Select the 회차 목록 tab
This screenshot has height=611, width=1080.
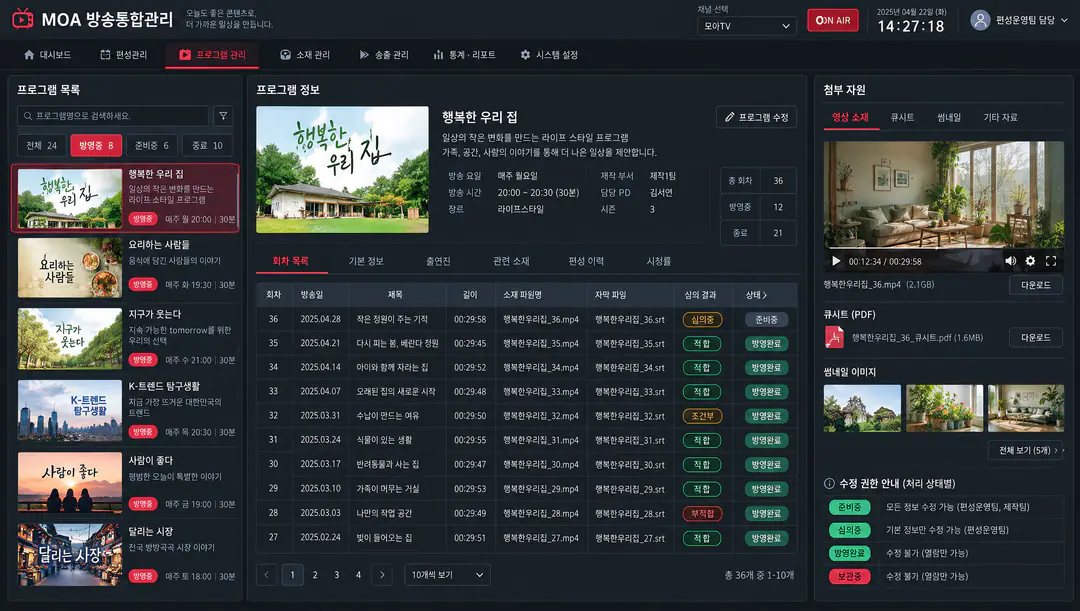tap(290, 261)
